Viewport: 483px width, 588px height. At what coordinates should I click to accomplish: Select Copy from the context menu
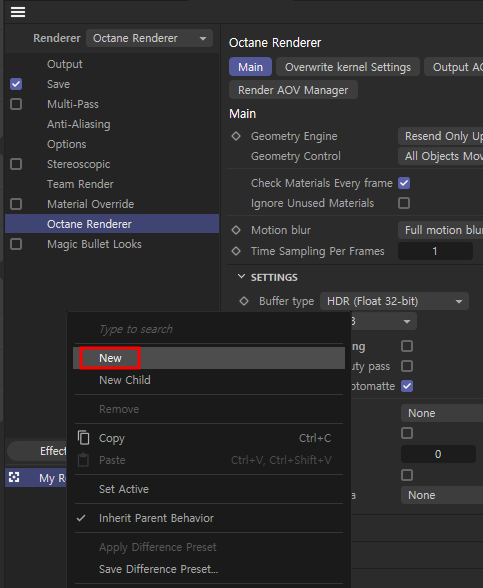[x=209, y=438]
